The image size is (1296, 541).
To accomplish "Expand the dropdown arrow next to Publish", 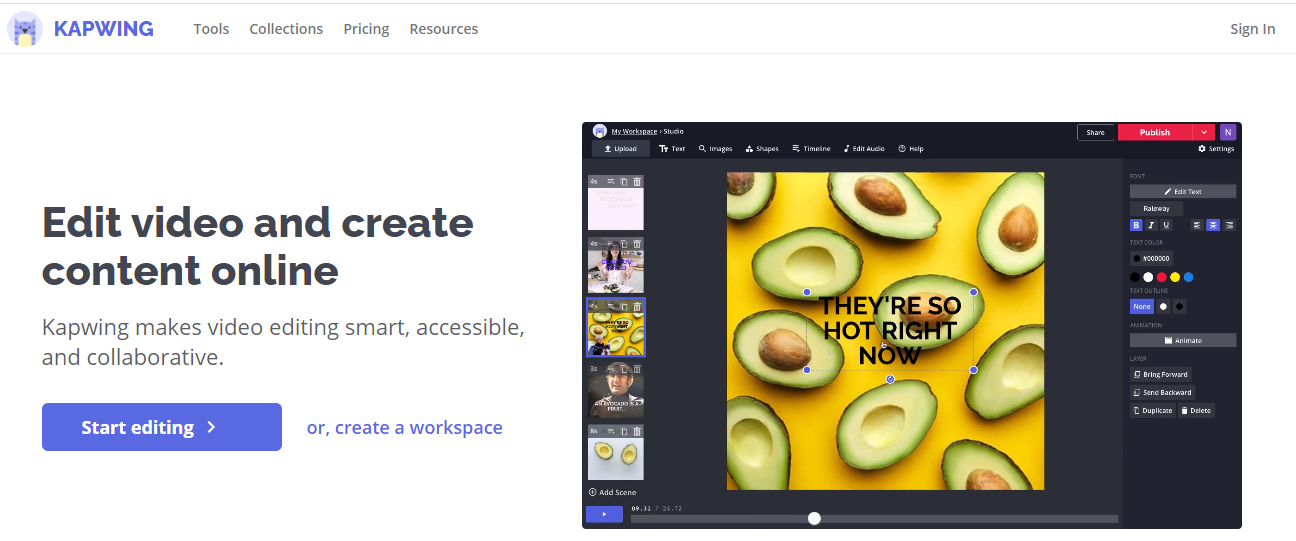I will pyautogui.click(x=1204, y=132).
